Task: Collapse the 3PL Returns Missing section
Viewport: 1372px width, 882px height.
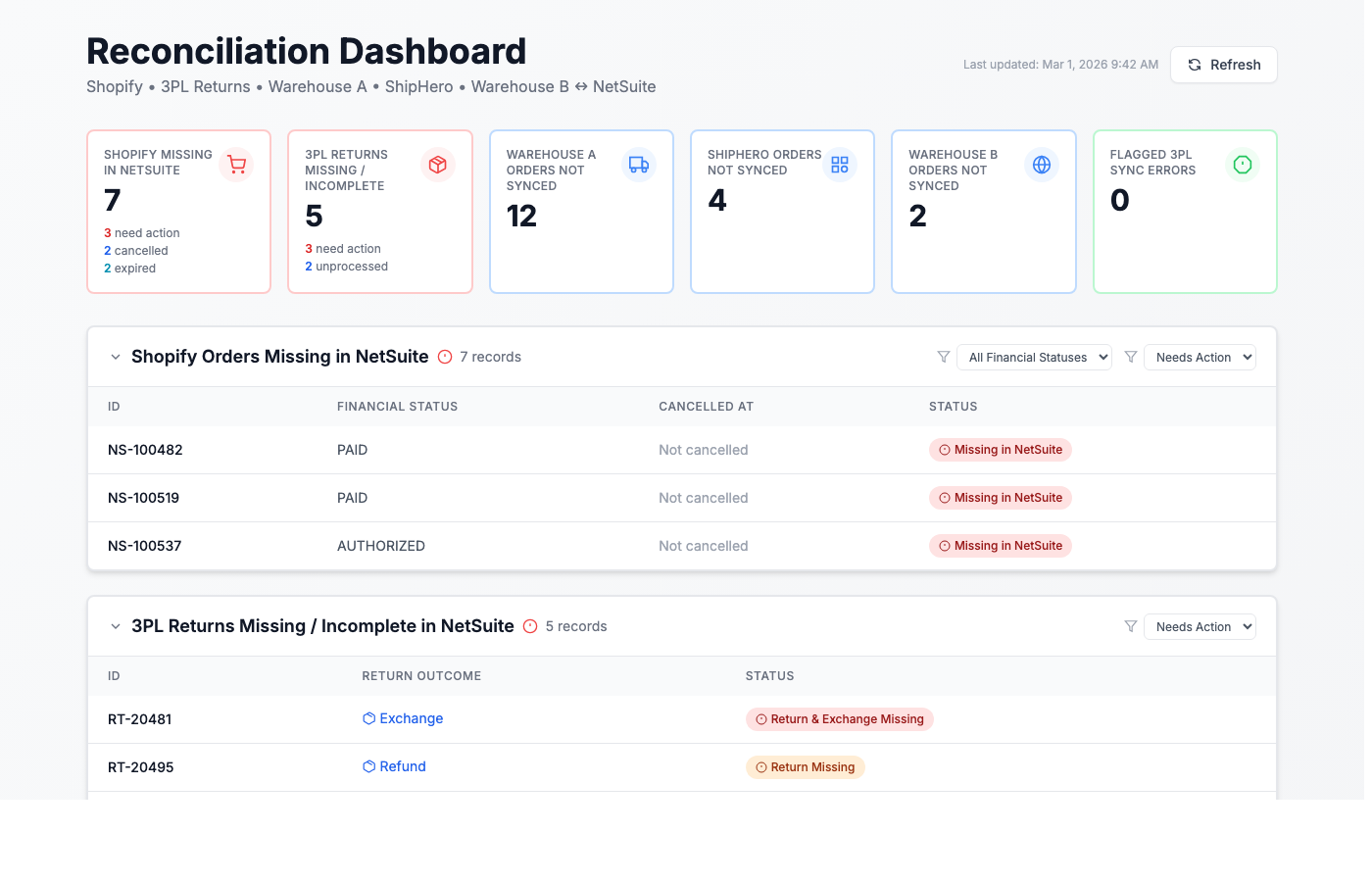Action: point(116,626)
